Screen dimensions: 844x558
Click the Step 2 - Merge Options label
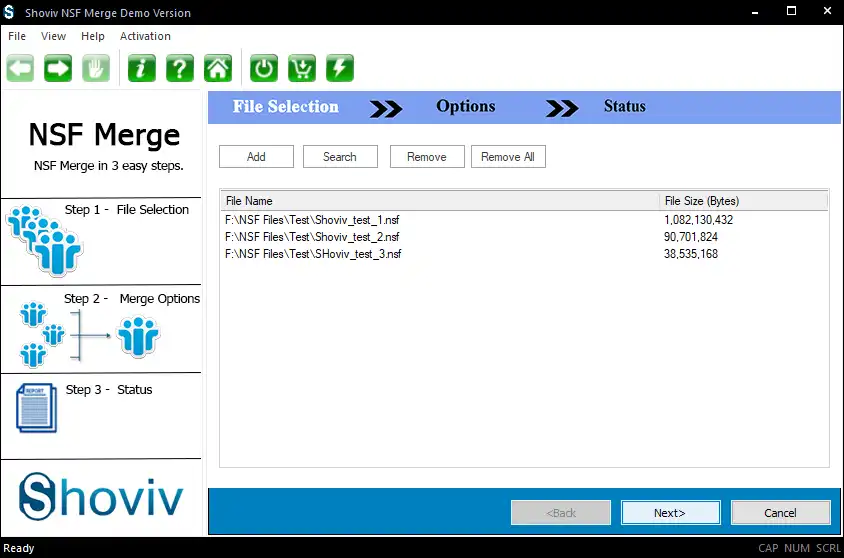point(132,299)
